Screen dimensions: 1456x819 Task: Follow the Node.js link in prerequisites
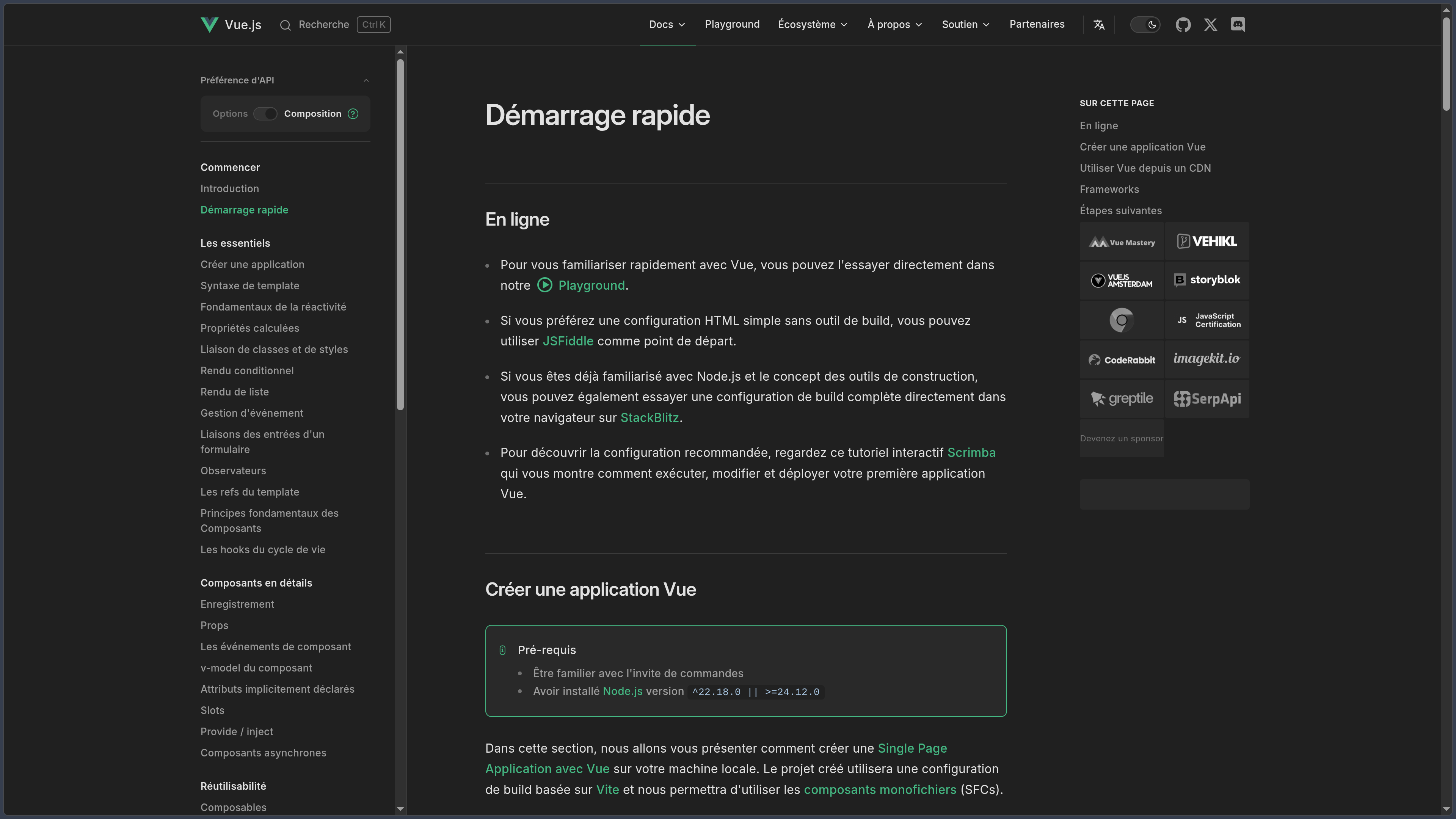[x=622, y=691]
